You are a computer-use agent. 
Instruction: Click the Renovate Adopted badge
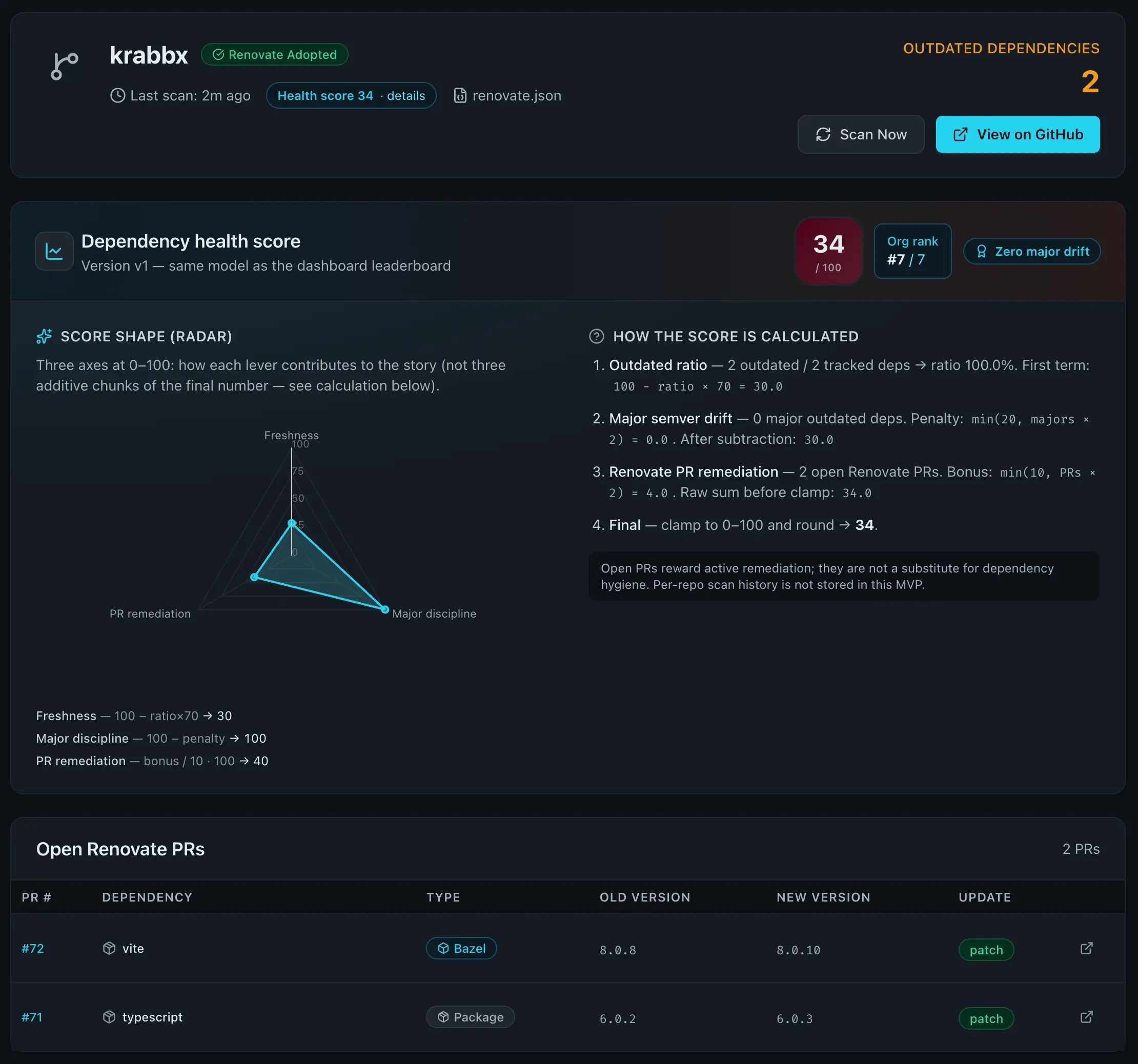coord(274,54)
